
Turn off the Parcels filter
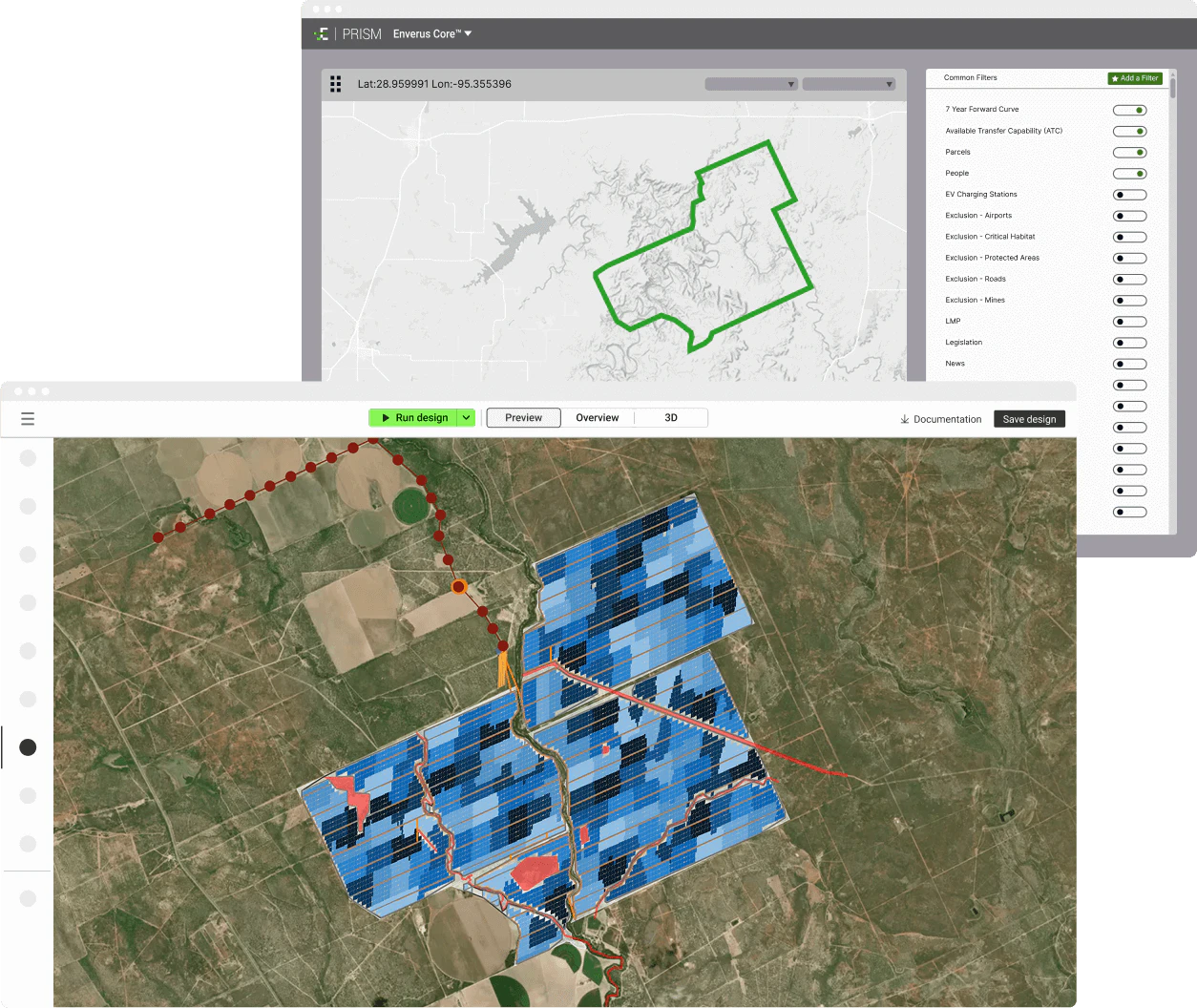1129,153
